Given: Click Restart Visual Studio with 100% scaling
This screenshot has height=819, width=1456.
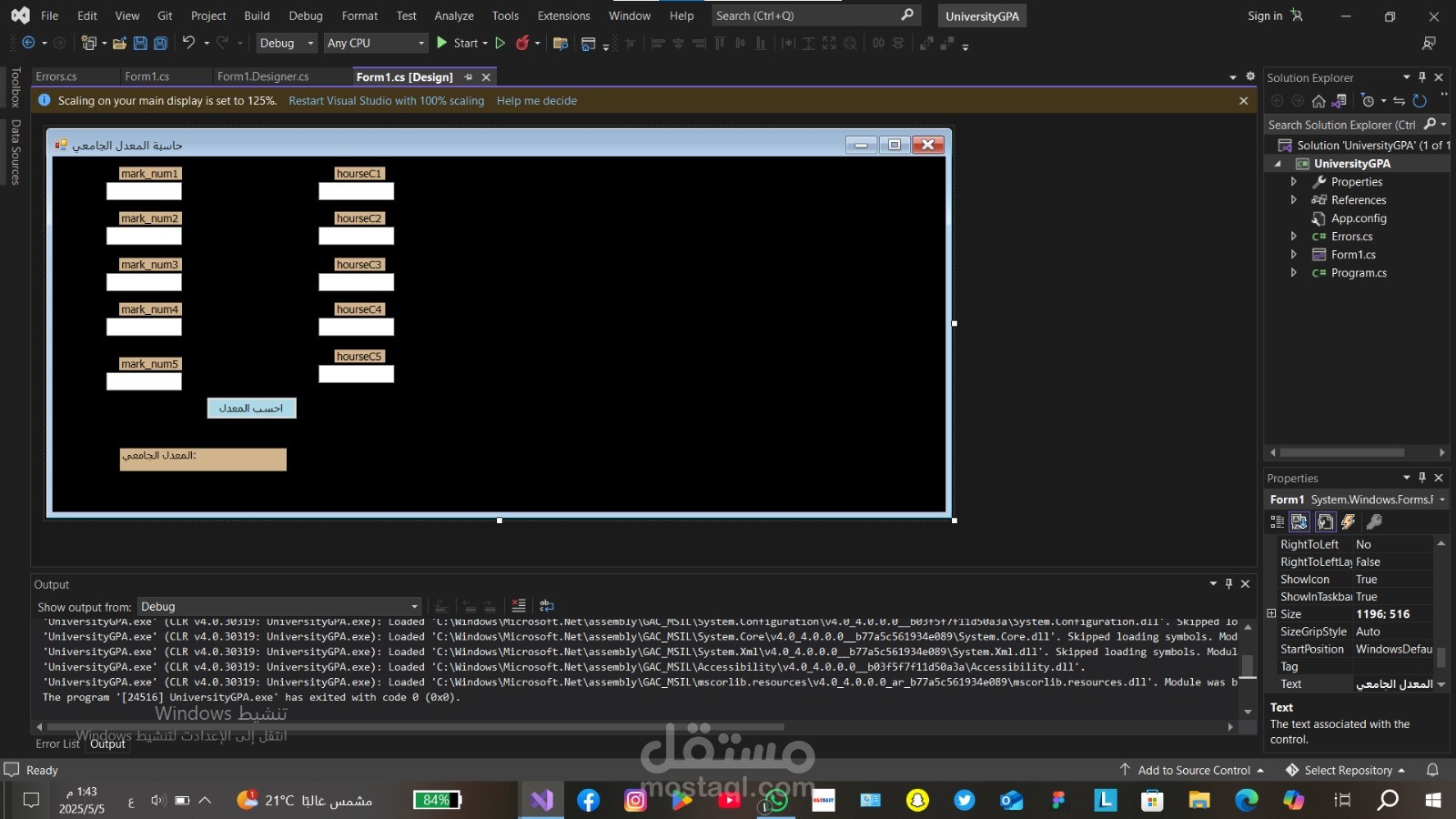Looking at the screenshot, I should pos(387,101).
